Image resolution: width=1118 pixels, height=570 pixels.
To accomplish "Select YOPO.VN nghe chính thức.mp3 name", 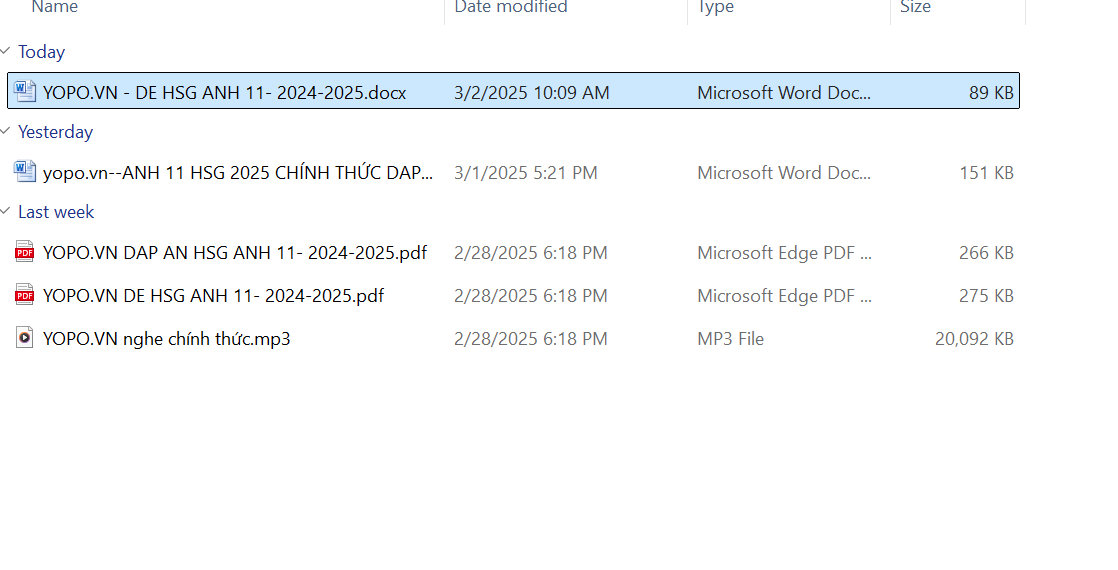I will 167,339.
